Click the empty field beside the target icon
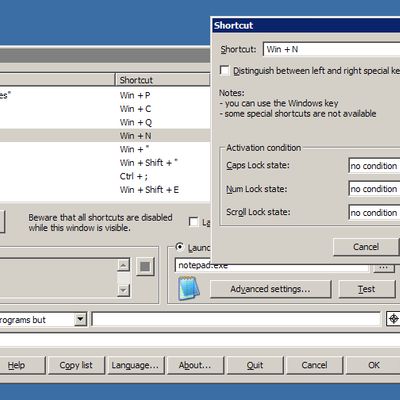 tap(236, 319)
